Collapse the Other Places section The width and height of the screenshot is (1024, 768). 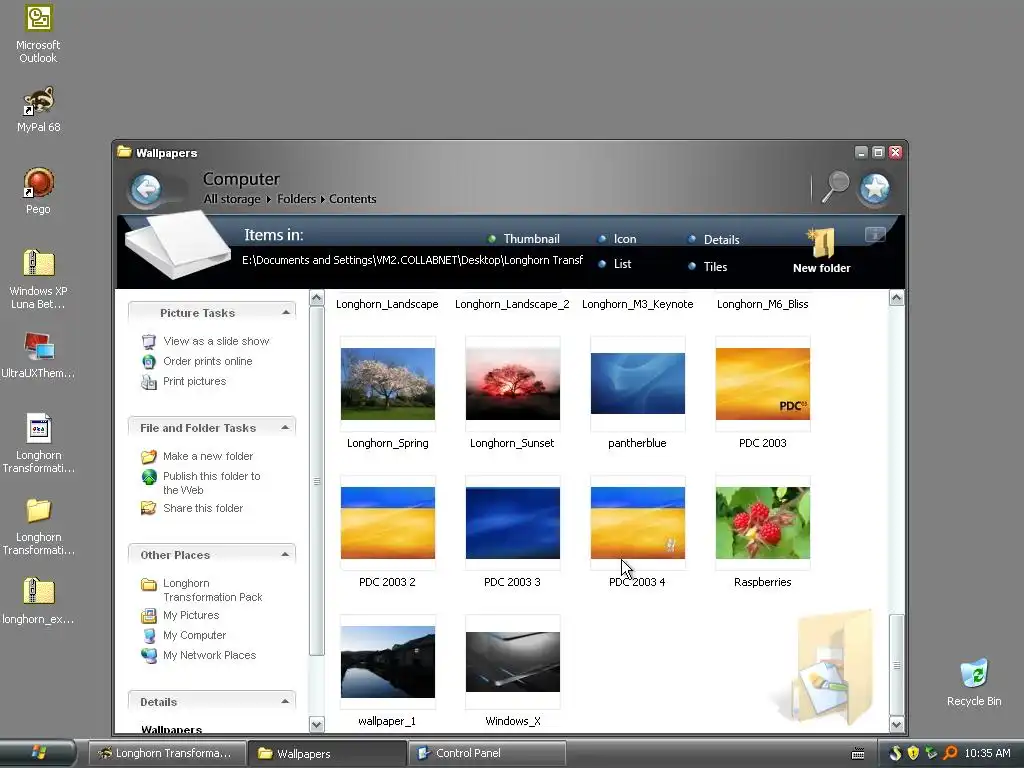pos(285,555)
